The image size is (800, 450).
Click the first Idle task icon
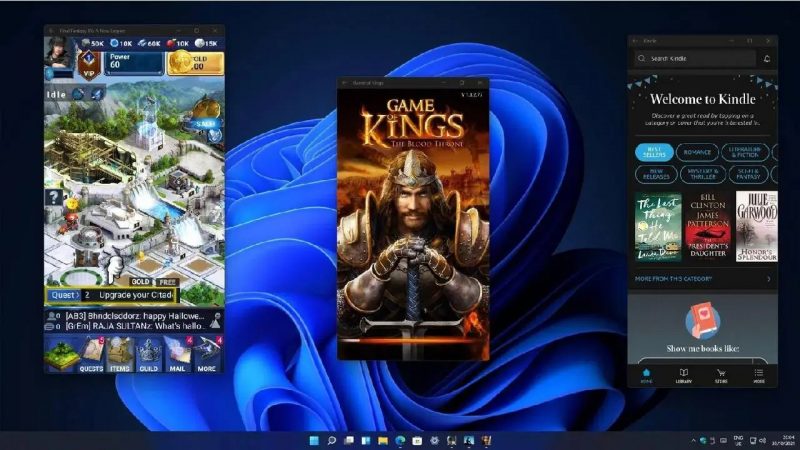tap(78, 94)
